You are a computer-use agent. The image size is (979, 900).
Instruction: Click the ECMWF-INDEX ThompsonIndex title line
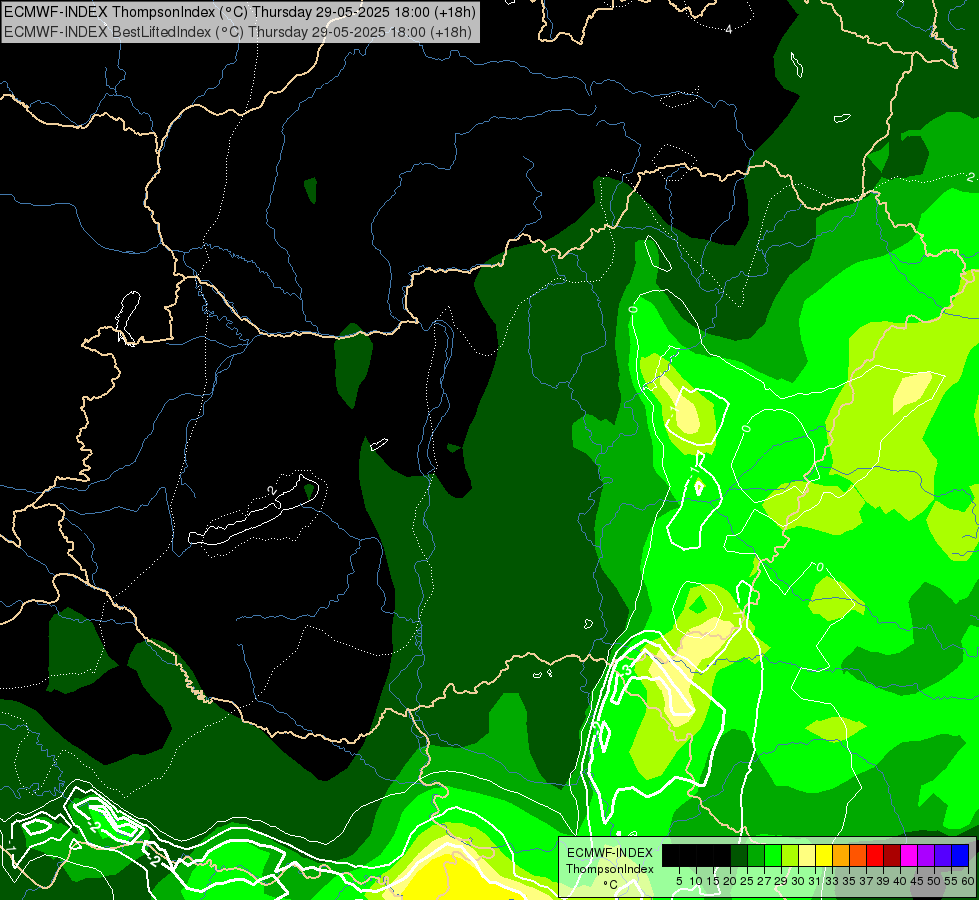click(x=240, y=11)
